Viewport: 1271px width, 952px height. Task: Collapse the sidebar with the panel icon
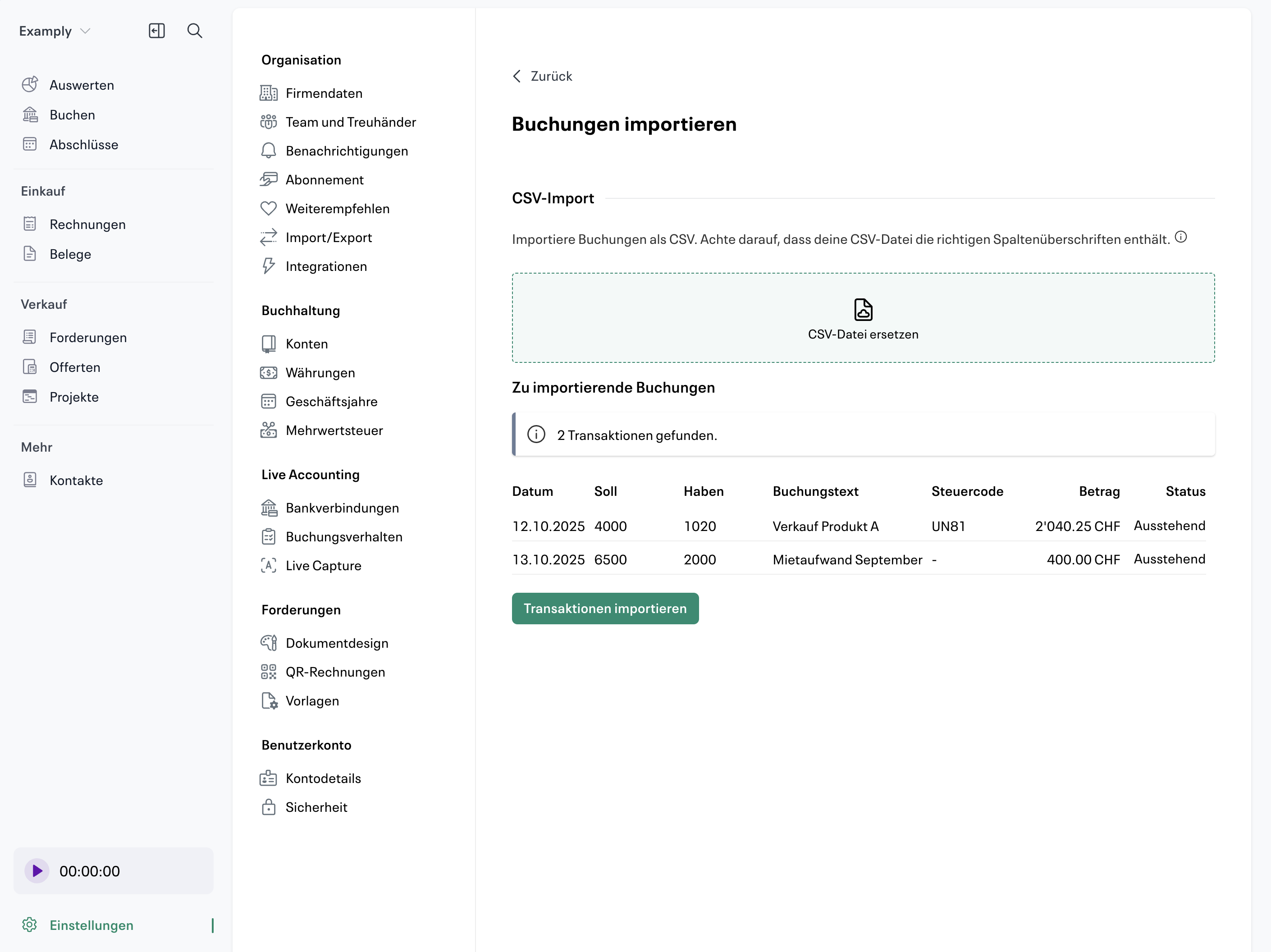(156, 31)
